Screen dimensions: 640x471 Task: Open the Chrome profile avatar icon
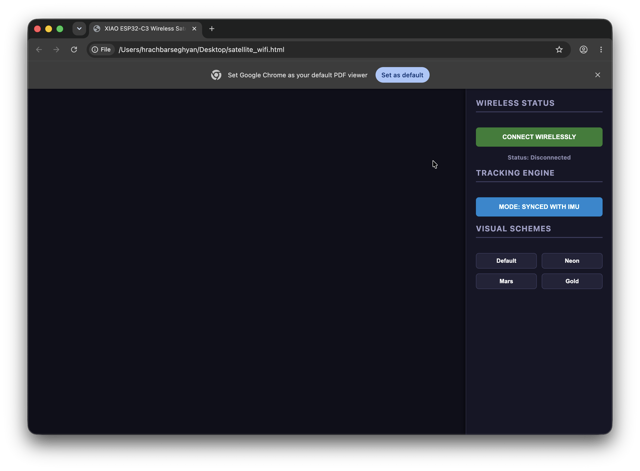(x=583, y=49)
